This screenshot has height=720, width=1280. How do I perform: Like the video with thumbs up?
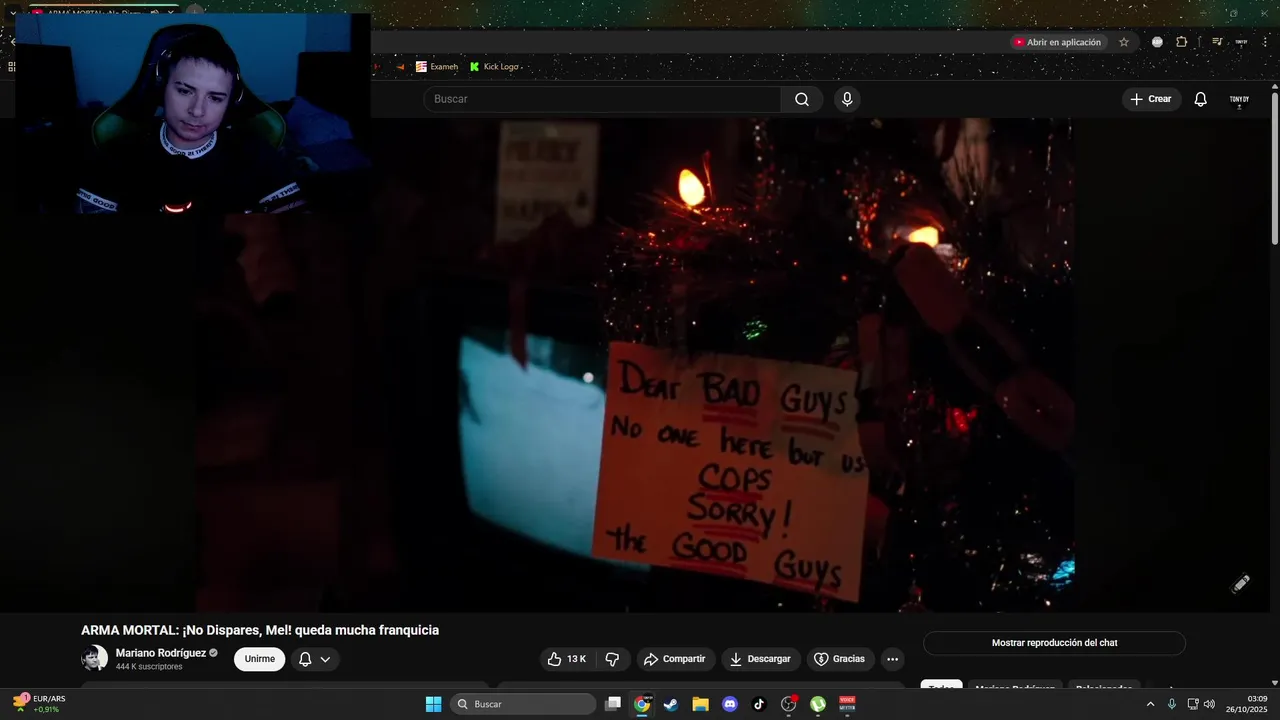567,659
